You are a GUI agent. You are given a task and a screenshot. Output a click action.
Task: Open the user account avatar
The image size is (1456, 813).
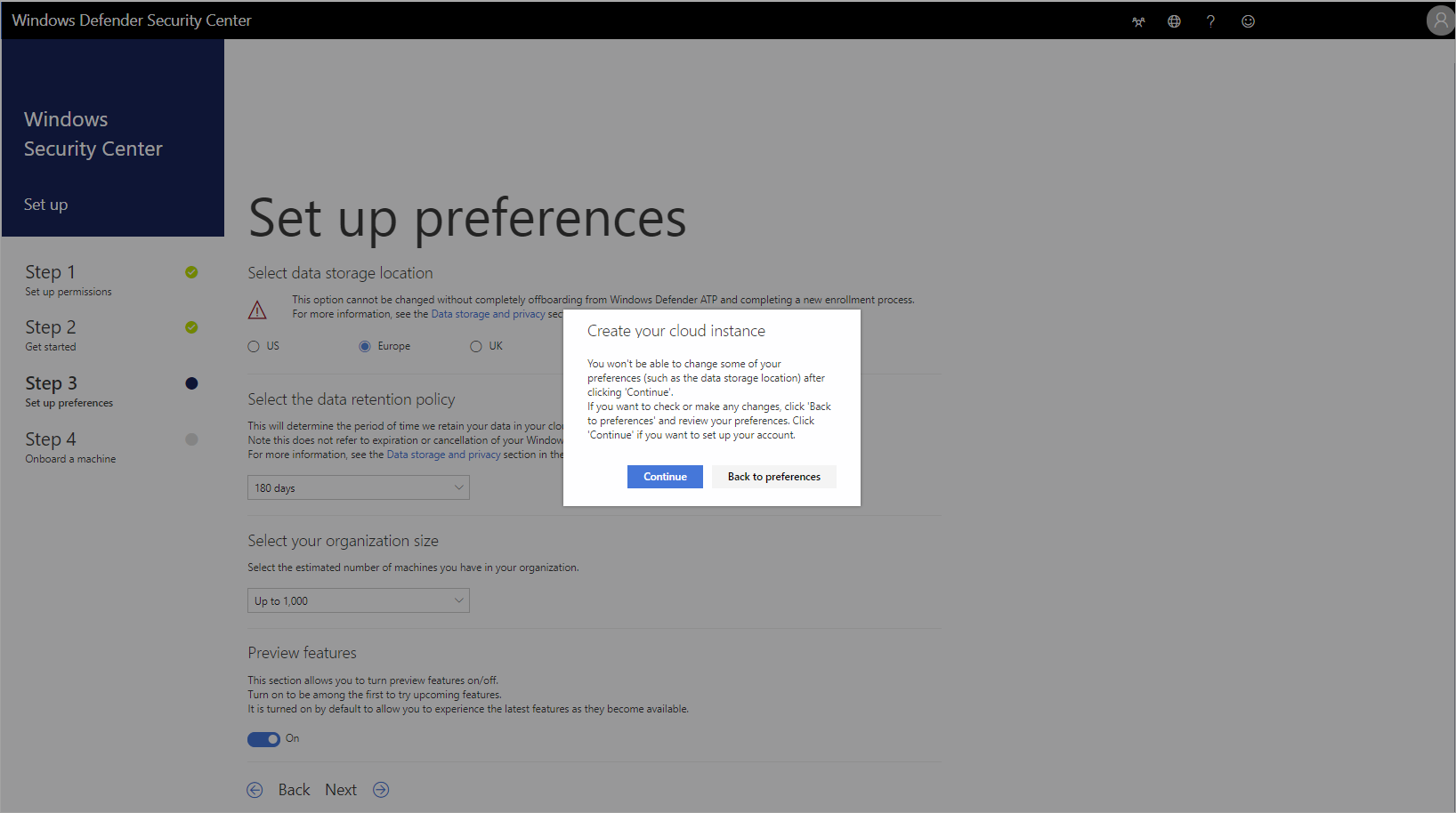pyautogui.click(x=1440, y=20)
